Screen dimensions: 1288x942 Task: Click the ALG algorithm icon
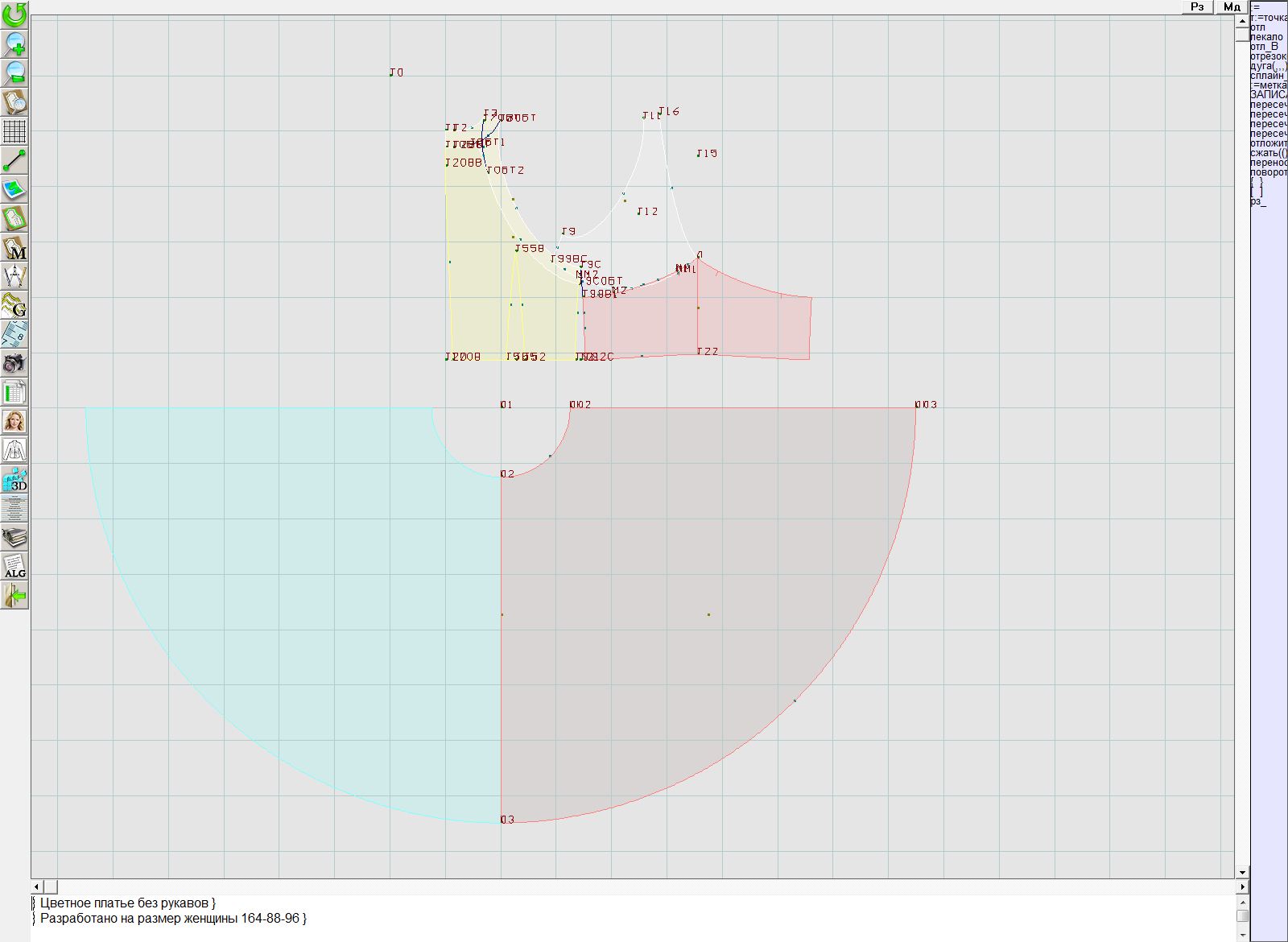click(x=14, y=567)
